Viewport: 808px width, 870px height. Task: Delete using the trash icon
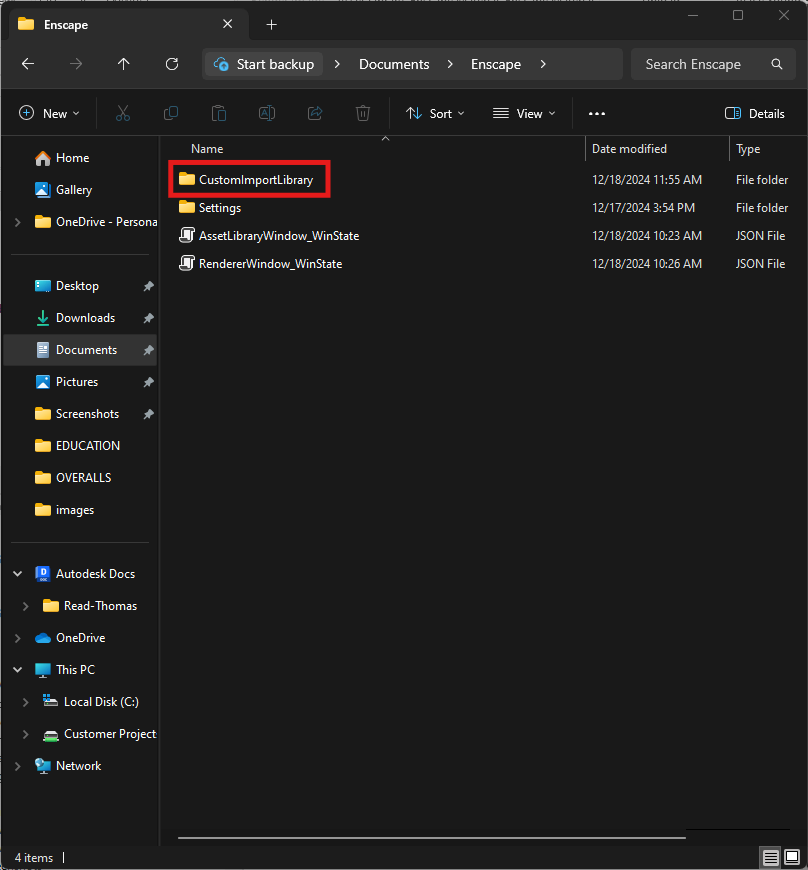point(362,113)
